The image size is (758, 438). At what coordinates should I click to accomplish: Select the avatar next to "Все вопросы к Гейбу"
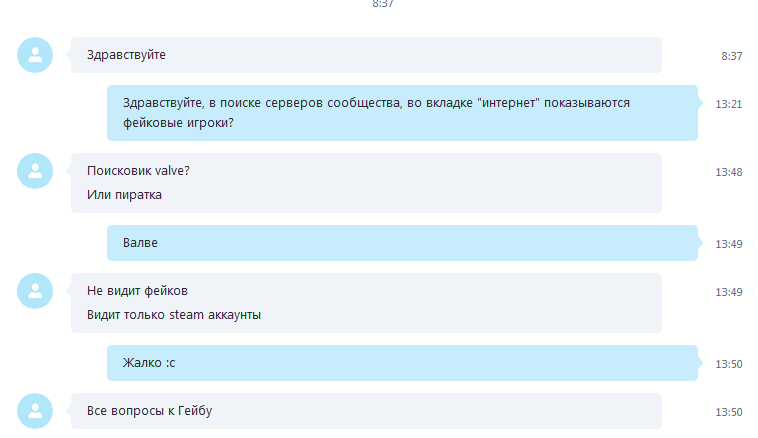tap(35, 411)
